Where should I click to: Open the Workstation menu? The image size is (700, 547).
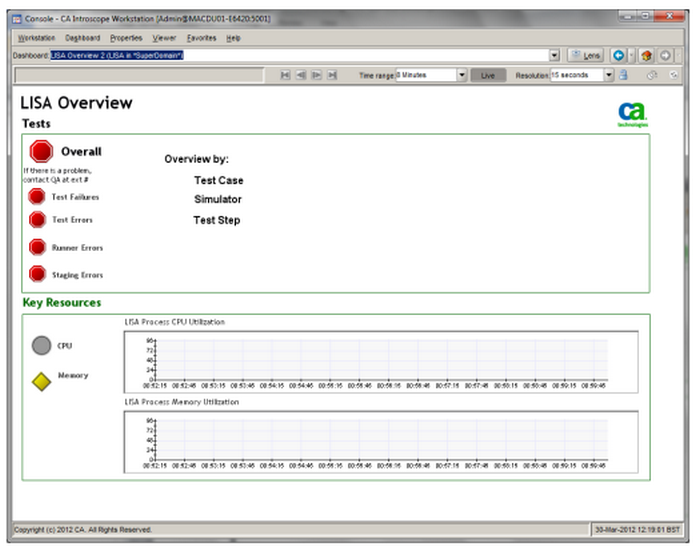(36, 38)
